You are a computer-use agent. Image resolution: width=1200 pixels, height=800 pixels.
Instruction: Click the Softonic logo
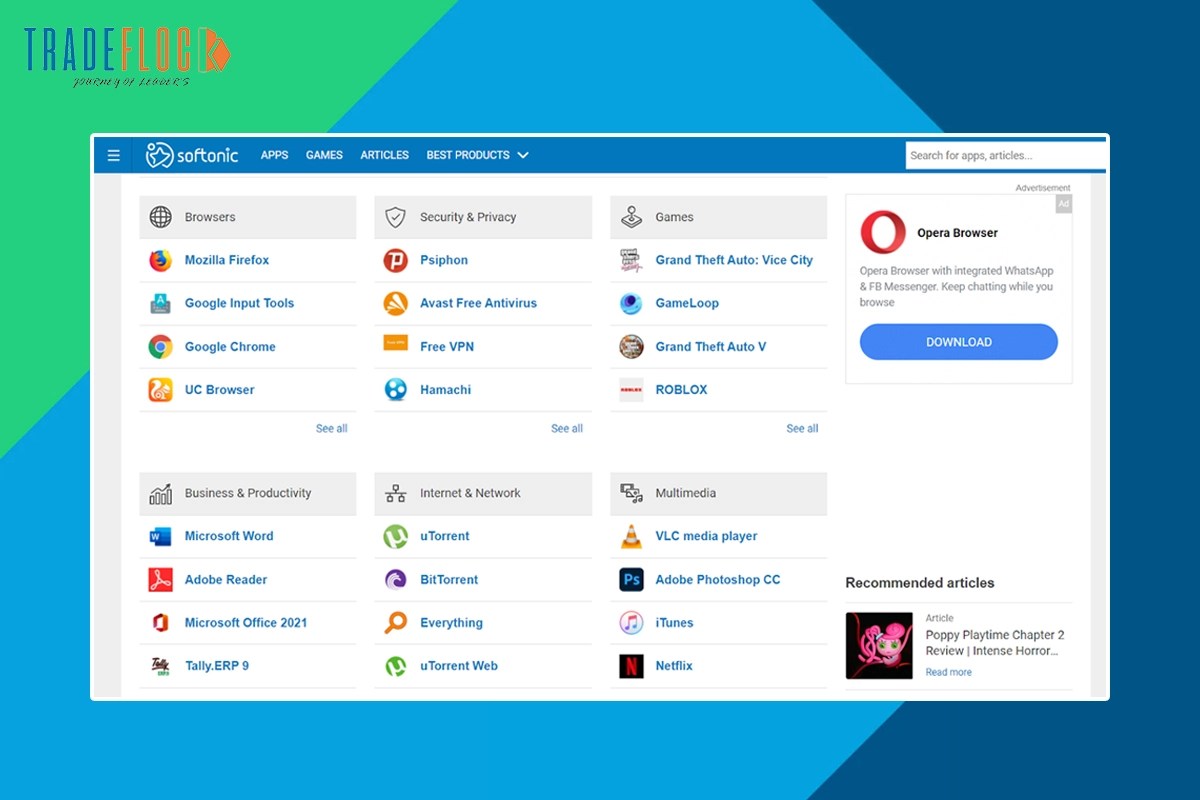(x=192, y=155)
